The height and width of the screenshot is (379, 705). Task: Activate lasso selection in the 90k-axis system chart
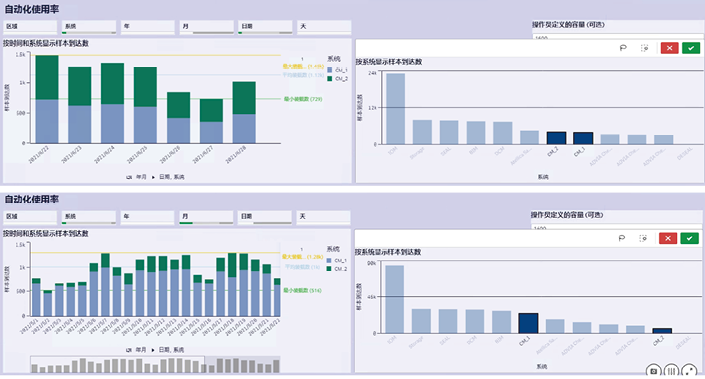pyautogui.click(x=622, y=238)
